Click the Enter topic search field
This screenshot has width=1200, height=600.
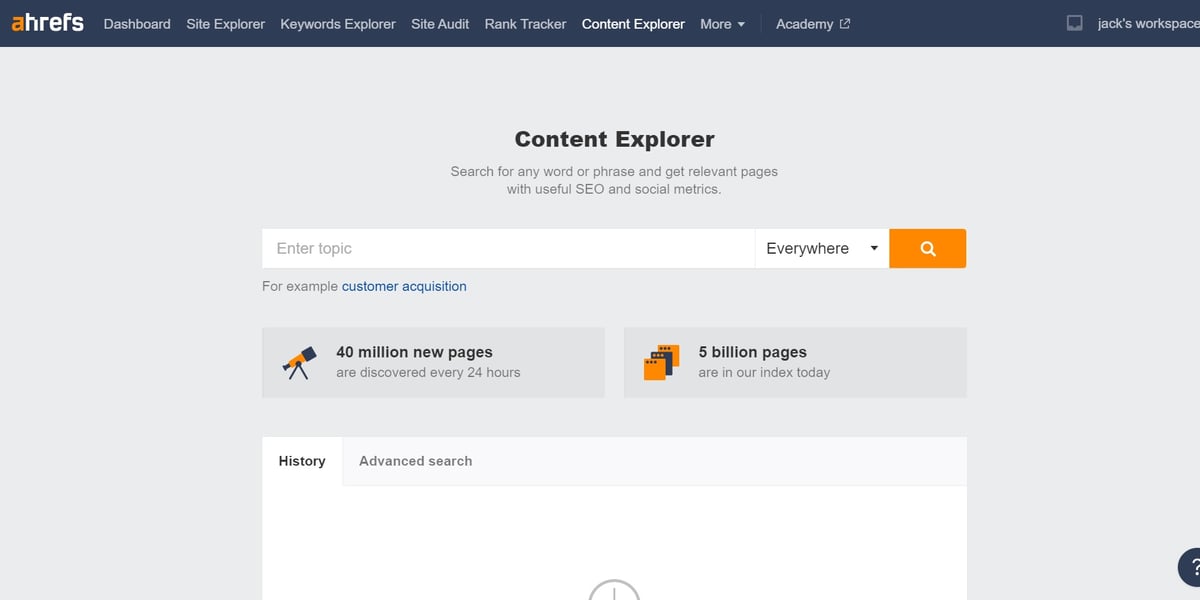click(507, 249)
